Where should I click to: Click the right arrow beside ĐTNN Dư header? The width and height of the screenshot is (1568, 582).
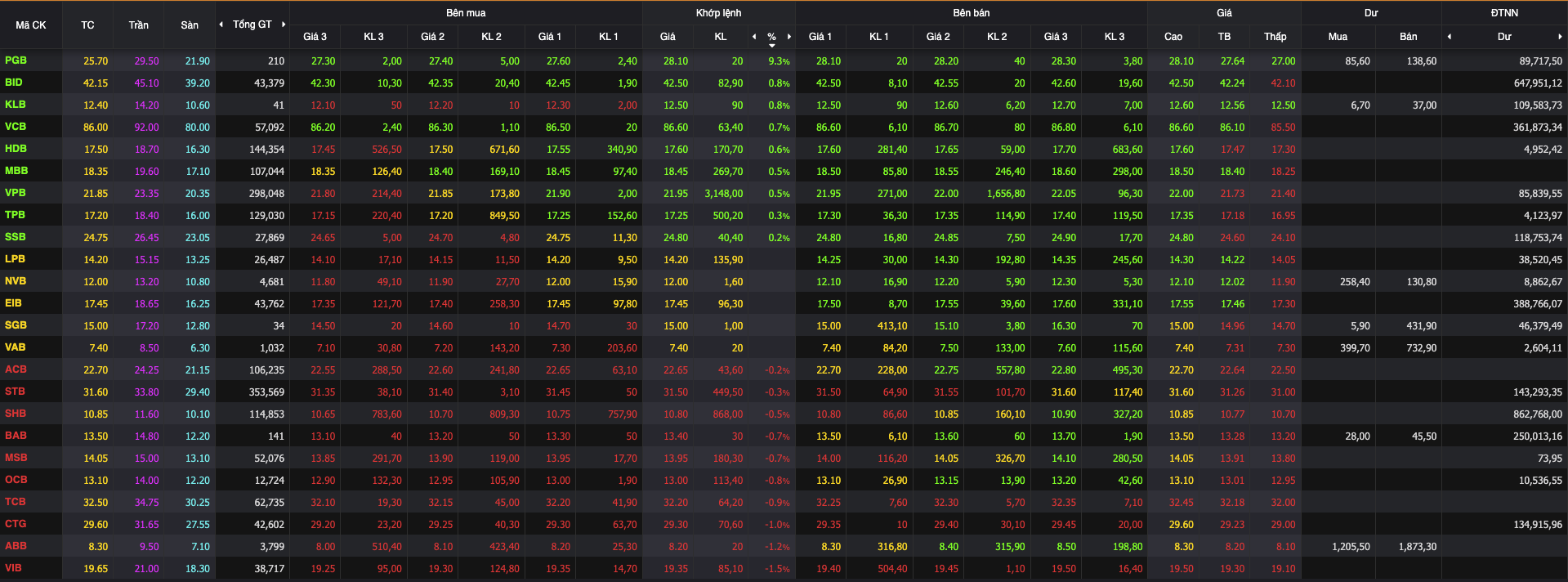coord(1560,37)
